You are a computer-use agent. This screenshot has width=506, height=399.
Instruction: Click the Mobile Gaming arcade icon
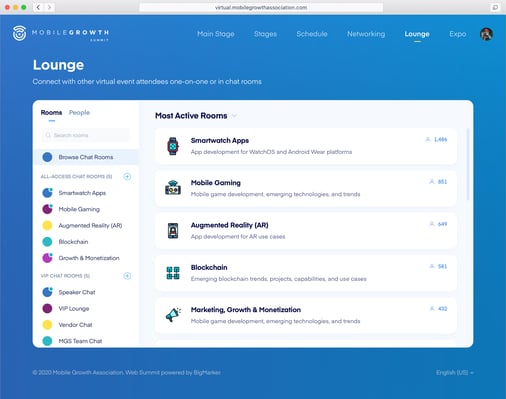click(x=173, y=188)
